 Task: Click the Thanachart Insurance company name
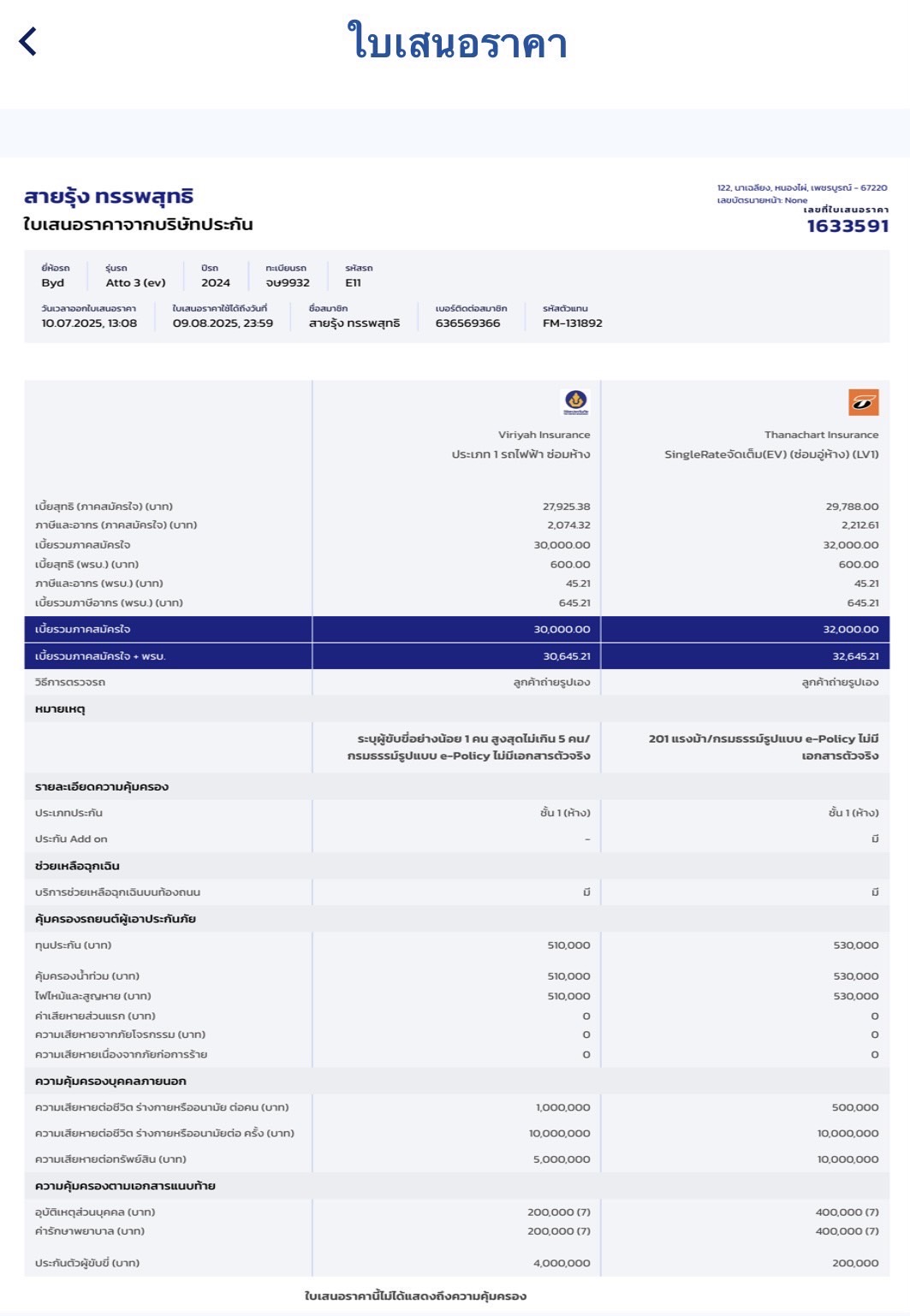coord(822,435)
